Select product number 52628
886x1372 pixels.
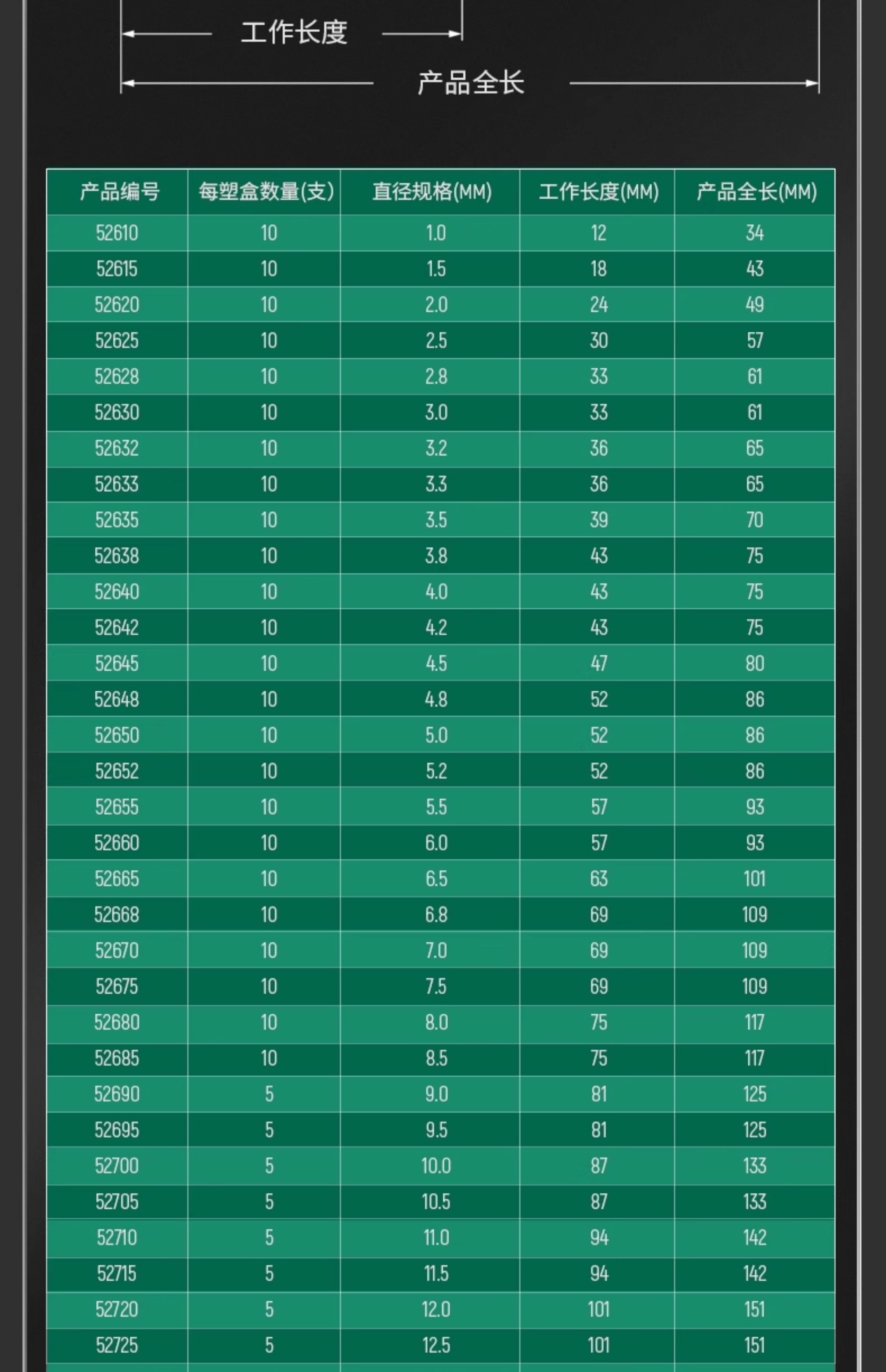tap(117, 376)
